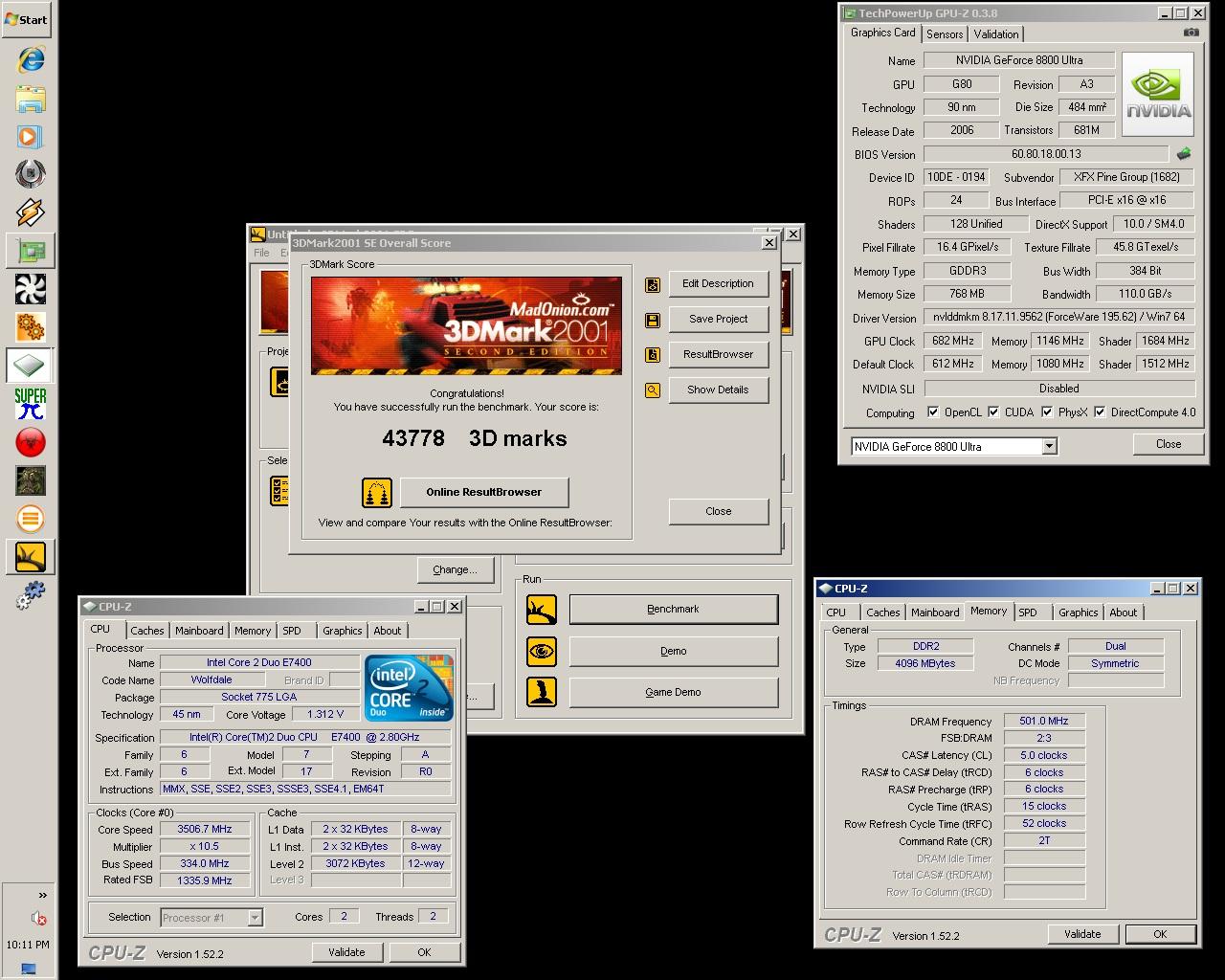Switch to Validation tab in GPU-Z

pos(996,33)
